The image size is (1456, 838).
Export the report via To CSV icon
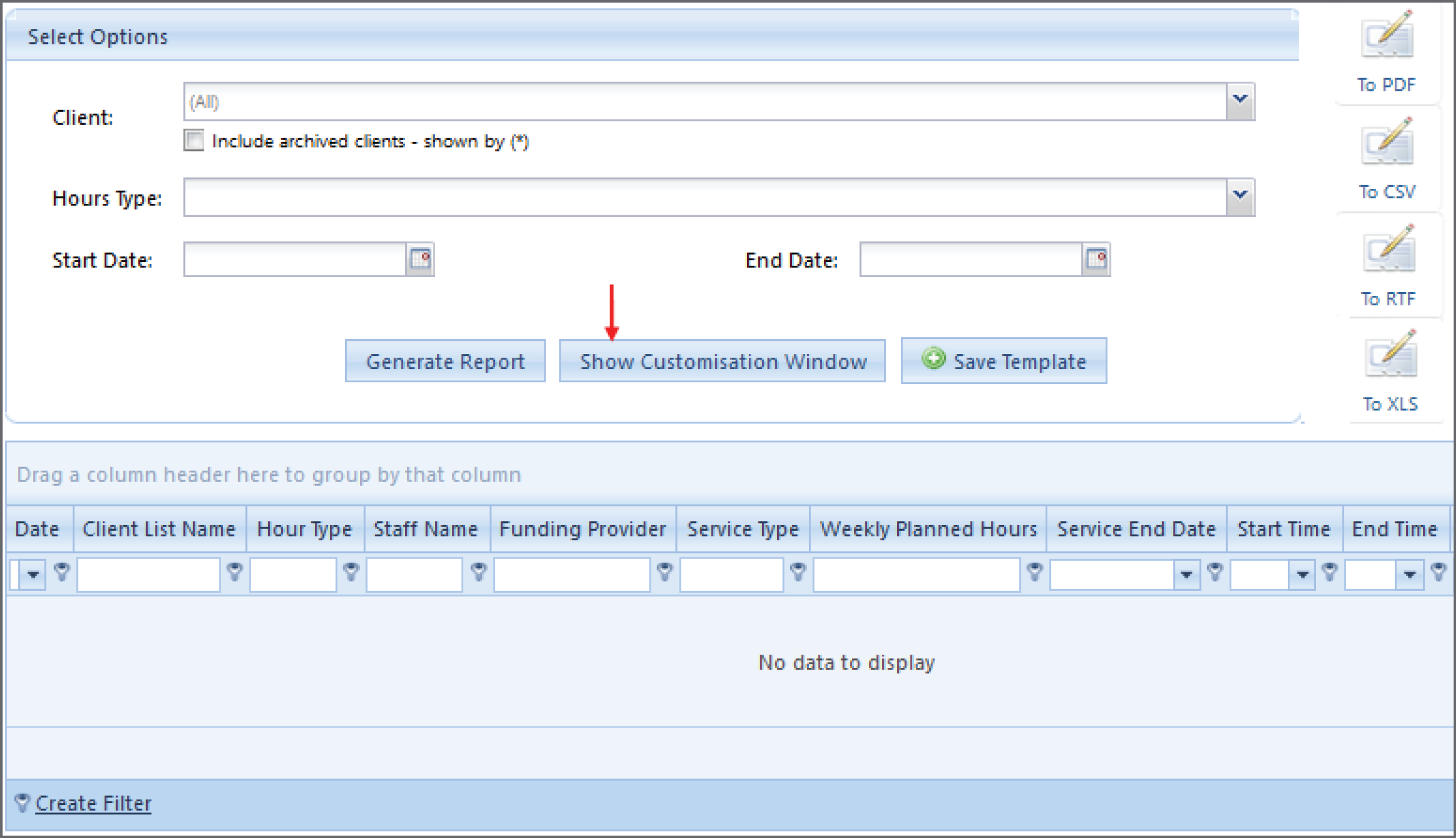pyautogui.click(x=1387, y=142)
